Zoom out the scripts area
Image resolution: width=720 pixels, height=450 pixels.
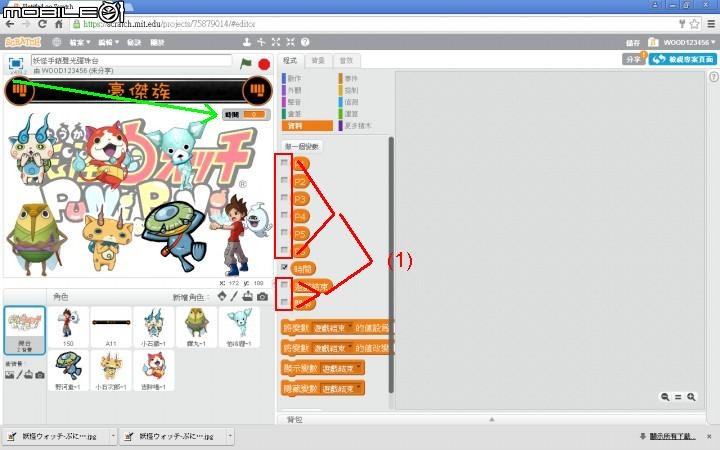pos(665,397)
